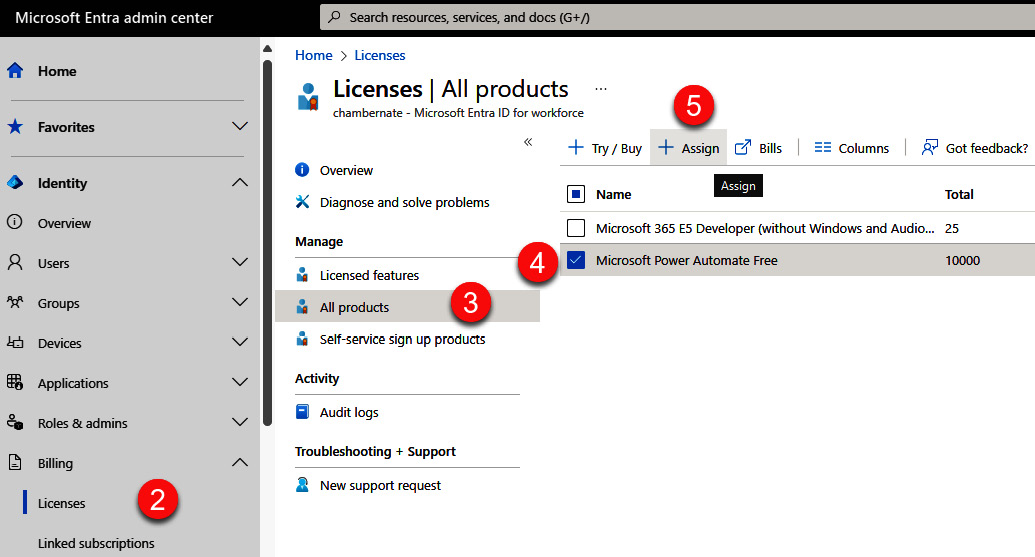Click the Bills external link icon
This screenshot has width=1035, height=557.
pos(743,147)
